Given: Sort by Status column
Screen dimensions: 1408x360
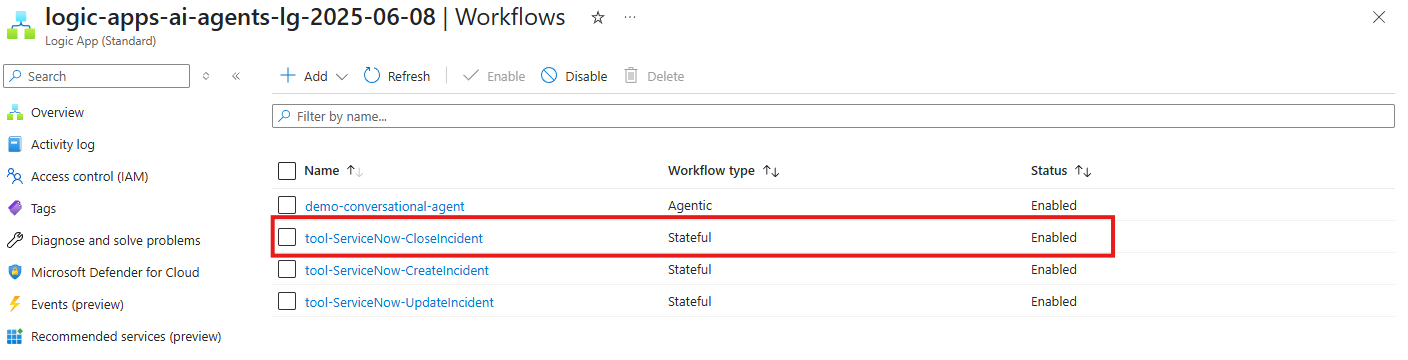Looking at the screenshot, I should coord(1061,171).
